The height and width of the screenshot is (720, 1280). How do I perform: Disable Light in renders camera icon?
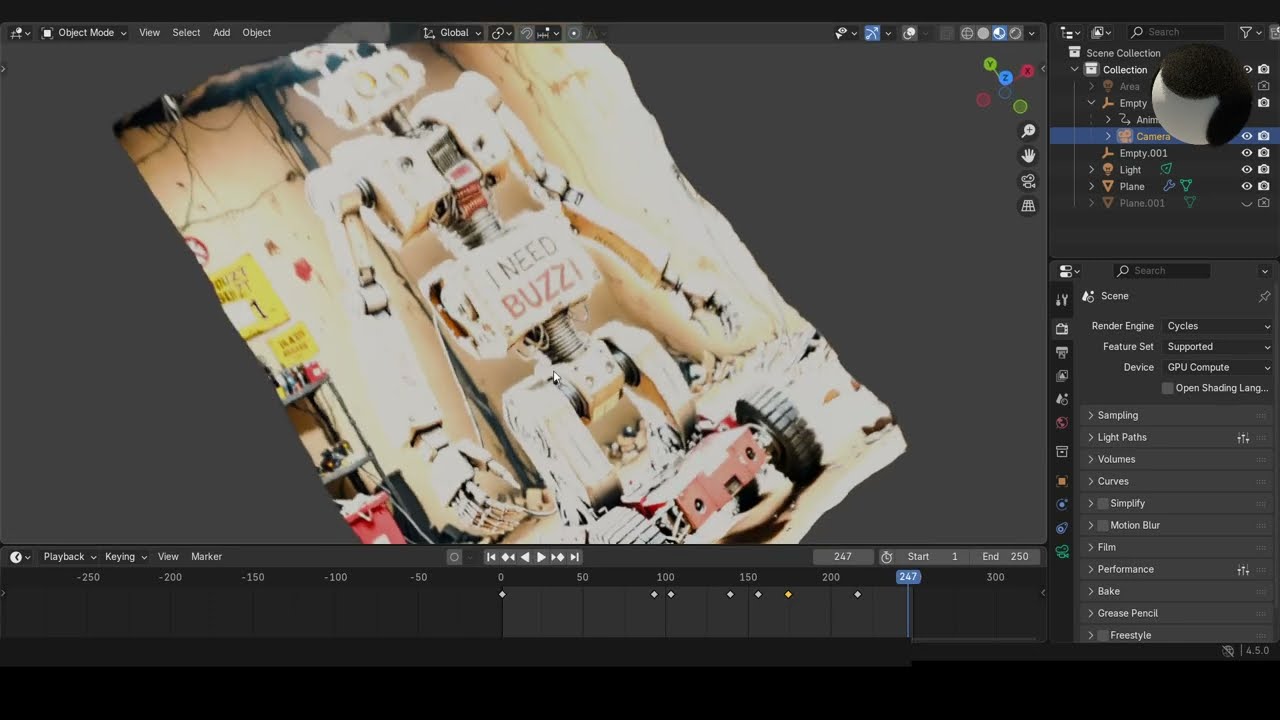pyautogui.click(x=1264, y=170)
